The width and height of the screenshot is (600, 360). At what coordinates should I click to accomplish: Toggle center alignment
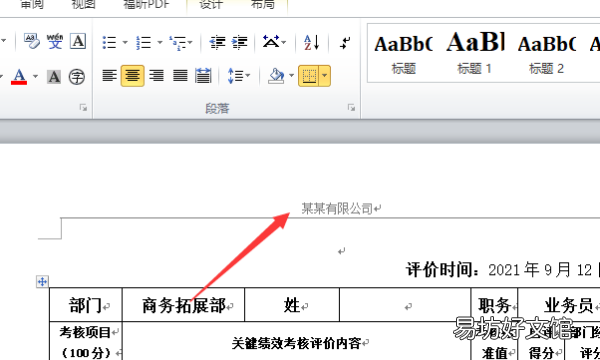tap(132, 76)
